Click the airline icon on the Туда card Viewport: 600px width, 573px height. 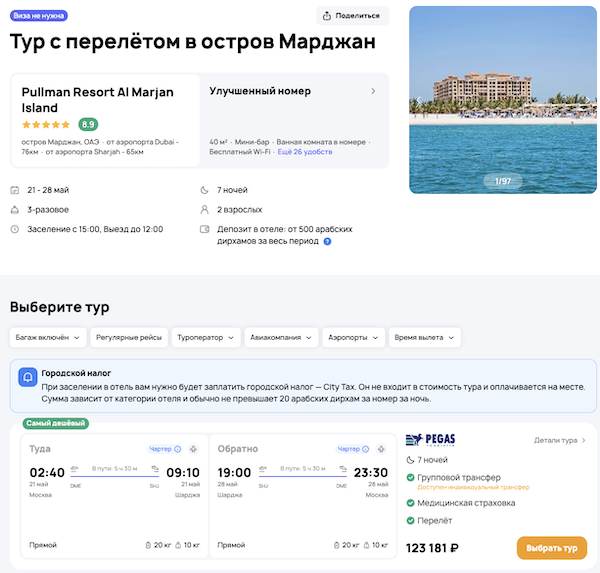192,449
